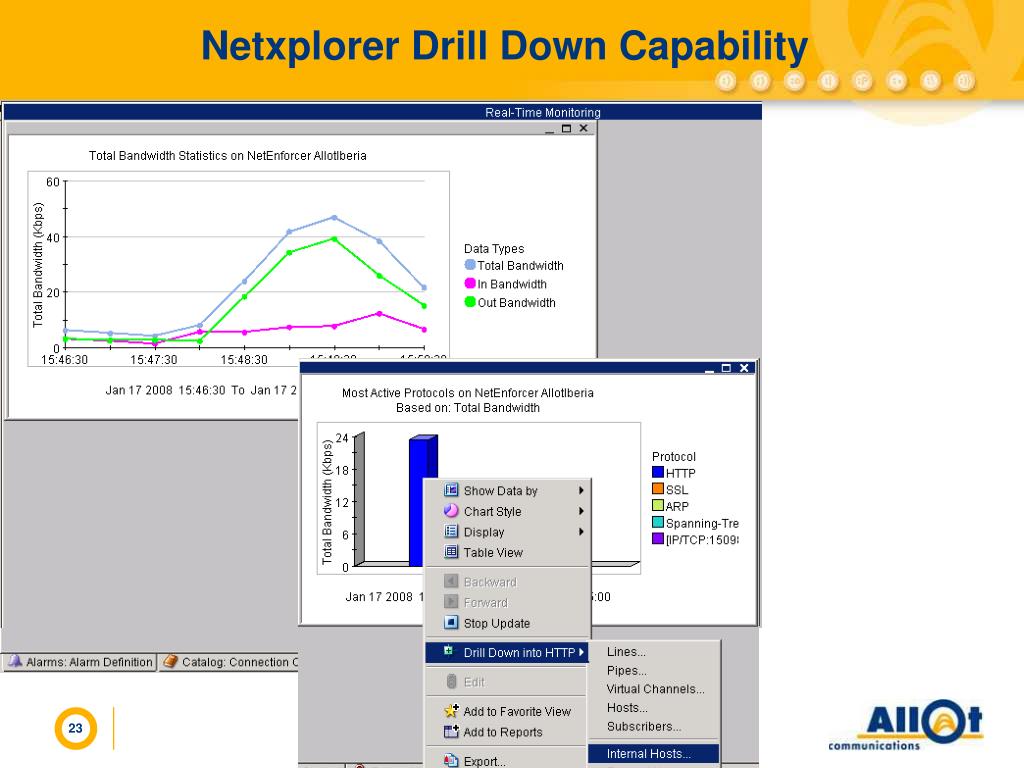Minimize the Most Active Protocols window

click(709, 370)
